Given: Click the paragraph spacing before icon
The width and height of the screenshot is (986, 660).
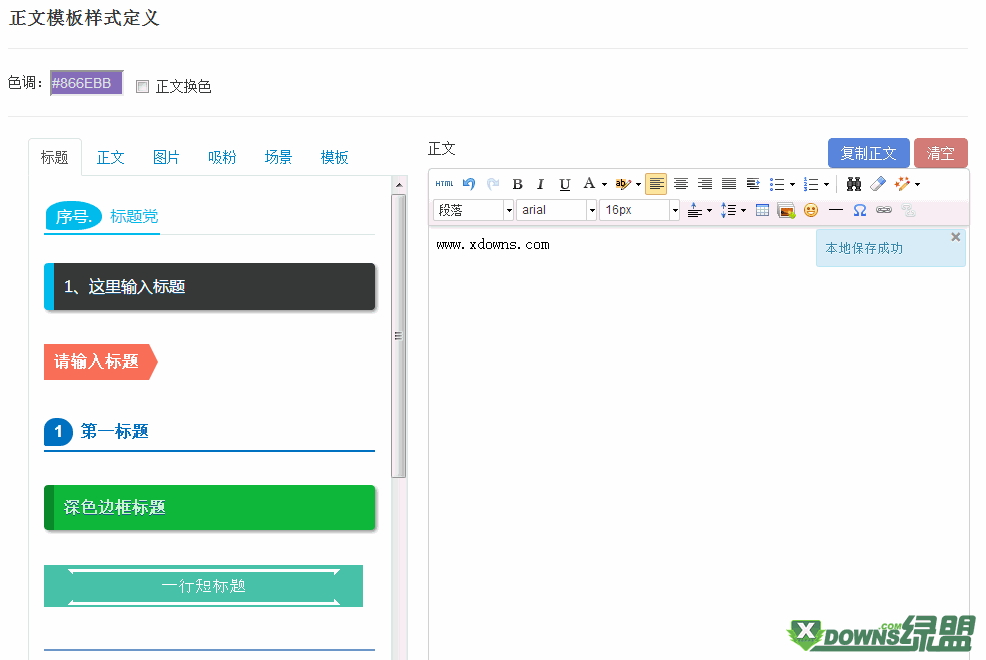Looking at the screenshot, I should [694, 210].
